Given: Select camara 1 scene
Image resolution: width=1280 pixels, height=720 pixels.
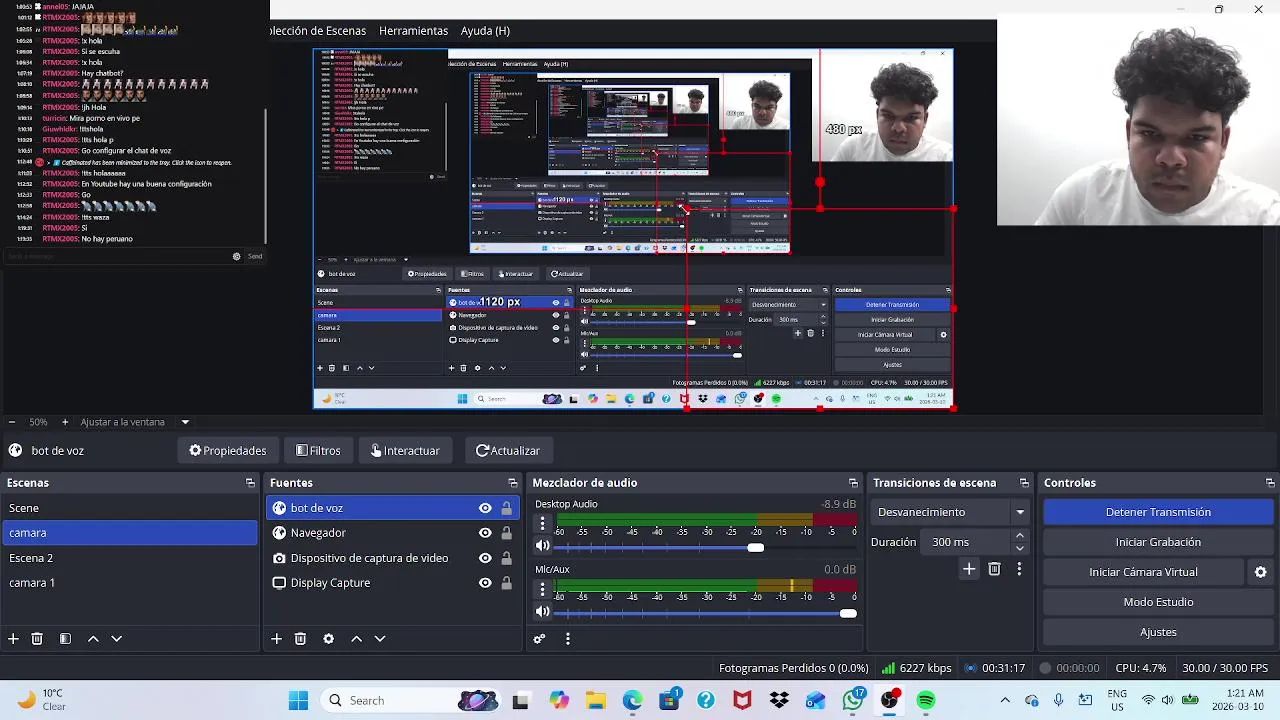Looking at the screenshot, I should pyautogui.click(x=130, y=583).
